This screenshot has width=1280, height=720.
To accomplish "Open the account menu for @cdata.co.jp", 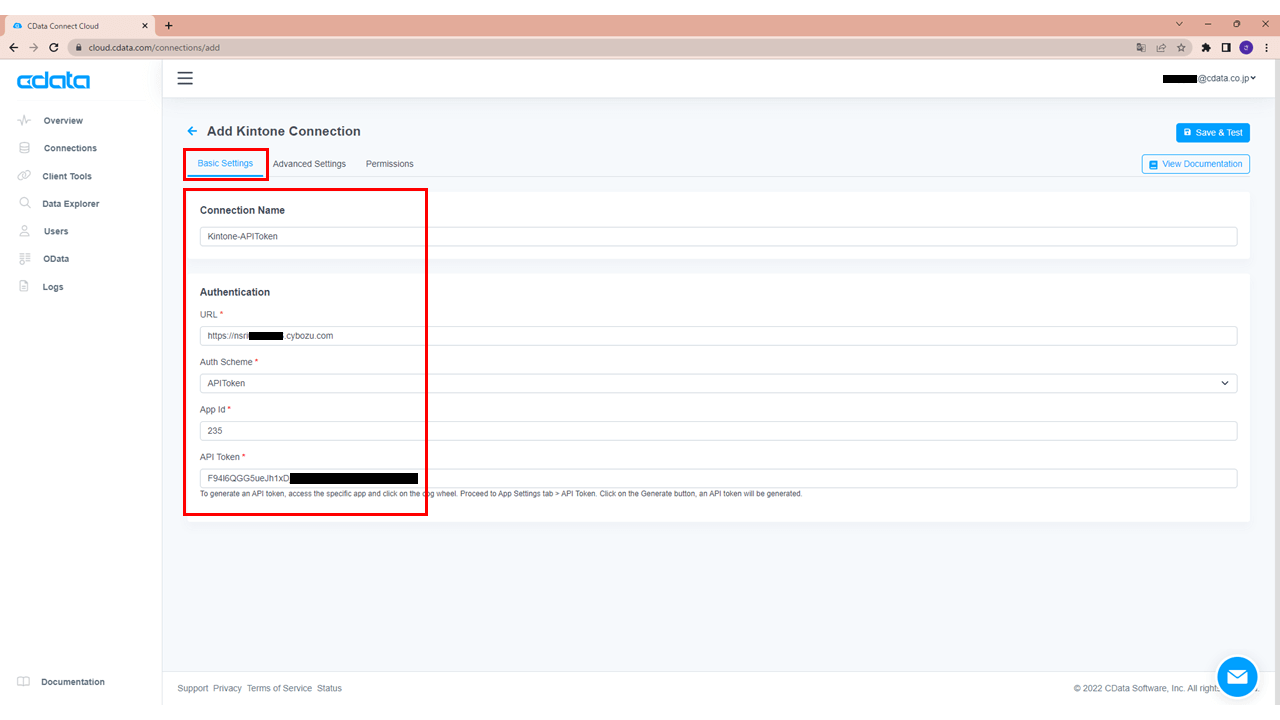I will 1209,78.
